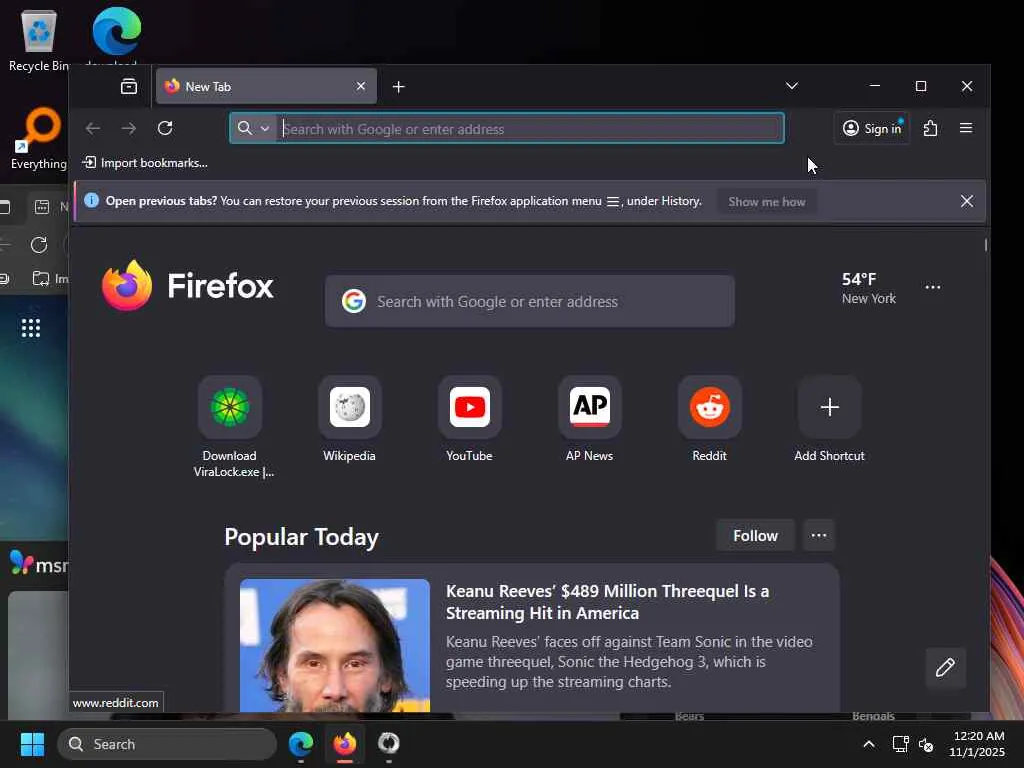The width and height of the screenshot is (1024, 768).
Task: Click the Add Shortcut tile
Action: tap(829, 419)
